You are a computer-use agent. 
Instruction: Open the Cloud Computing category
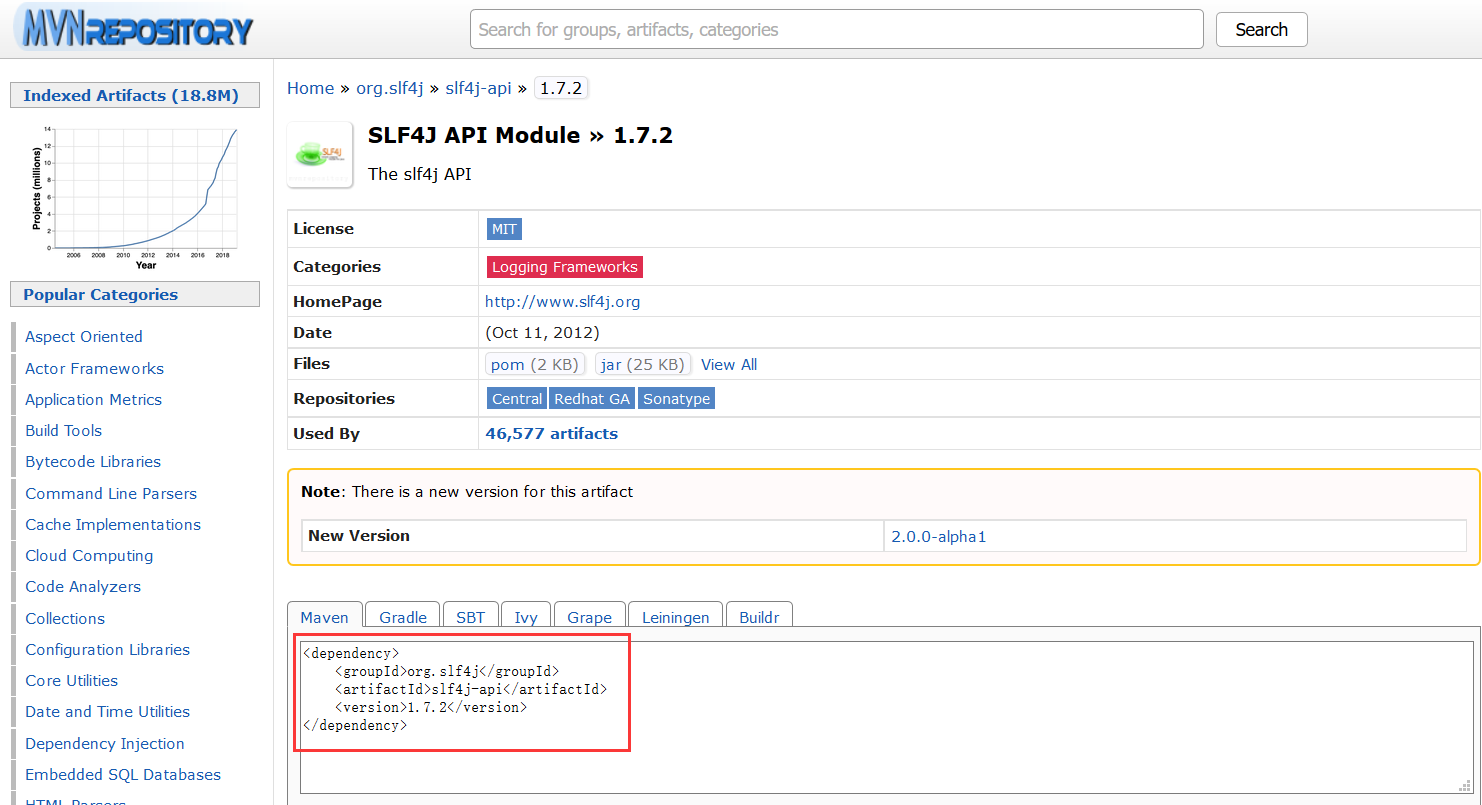(89, 556)
